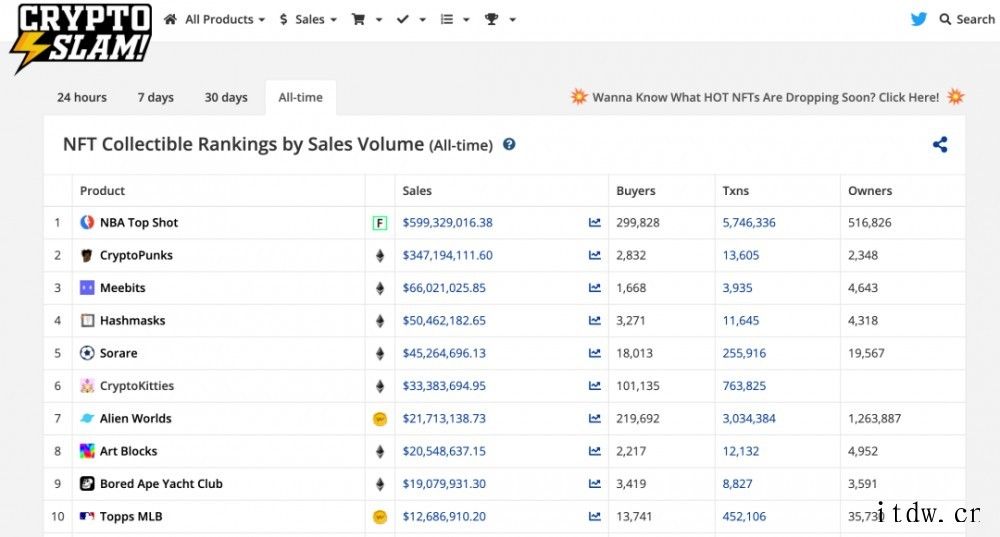Open sales chart icon for NBA Top Shot
This screenshot has height=537, width=1000.
594,223
